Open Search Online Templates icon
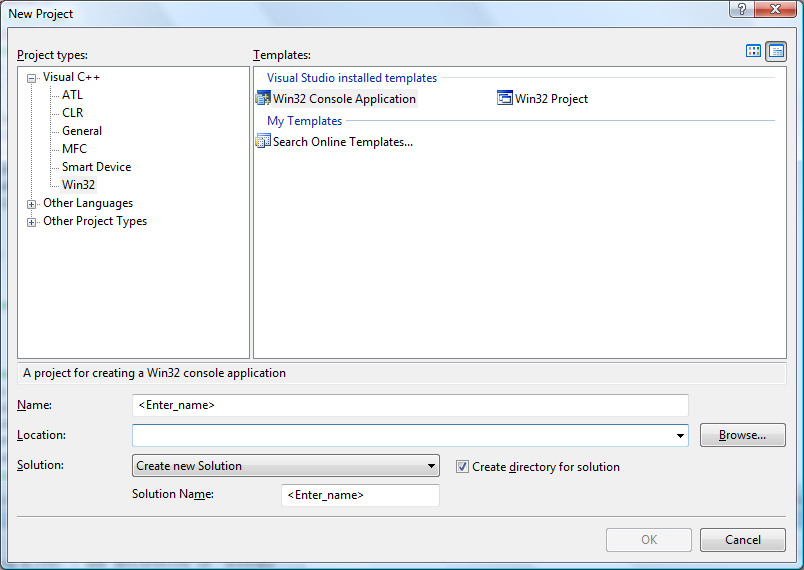This screenshot has height=570, width=804. (x=263, y=141)
